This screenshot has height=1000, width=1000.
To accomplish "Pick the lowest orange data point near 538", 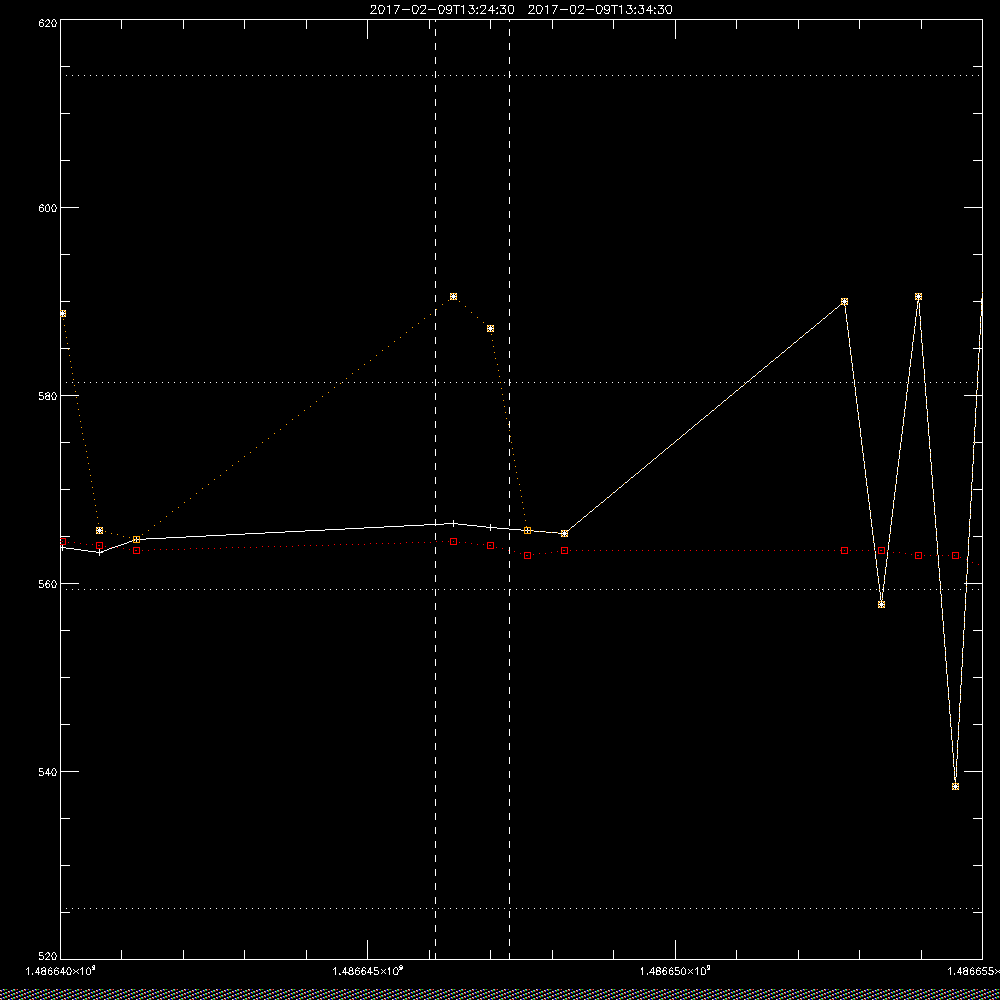I will (x=955, y=786).
